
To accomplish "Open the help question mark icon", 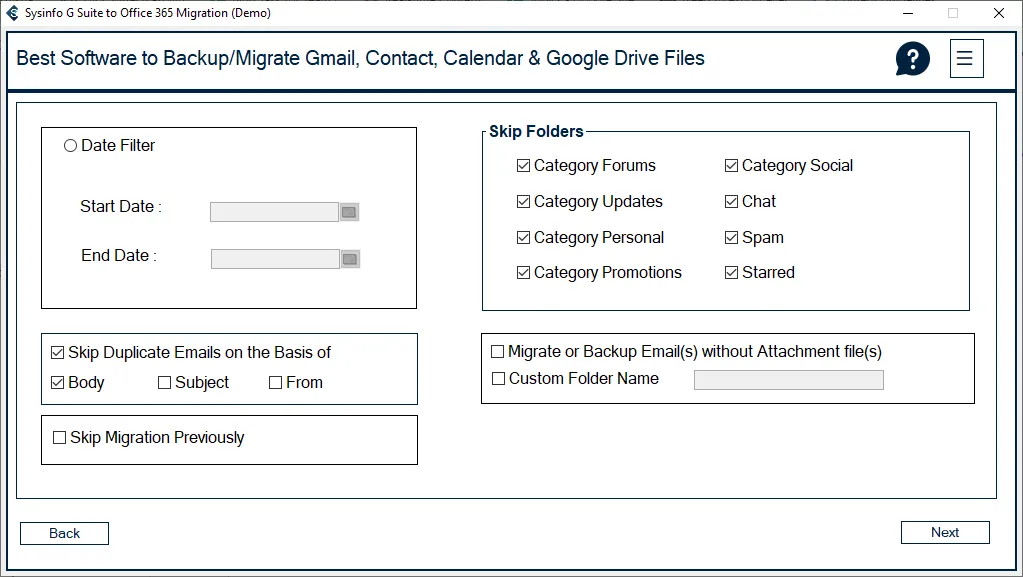I will coord(912,59).
